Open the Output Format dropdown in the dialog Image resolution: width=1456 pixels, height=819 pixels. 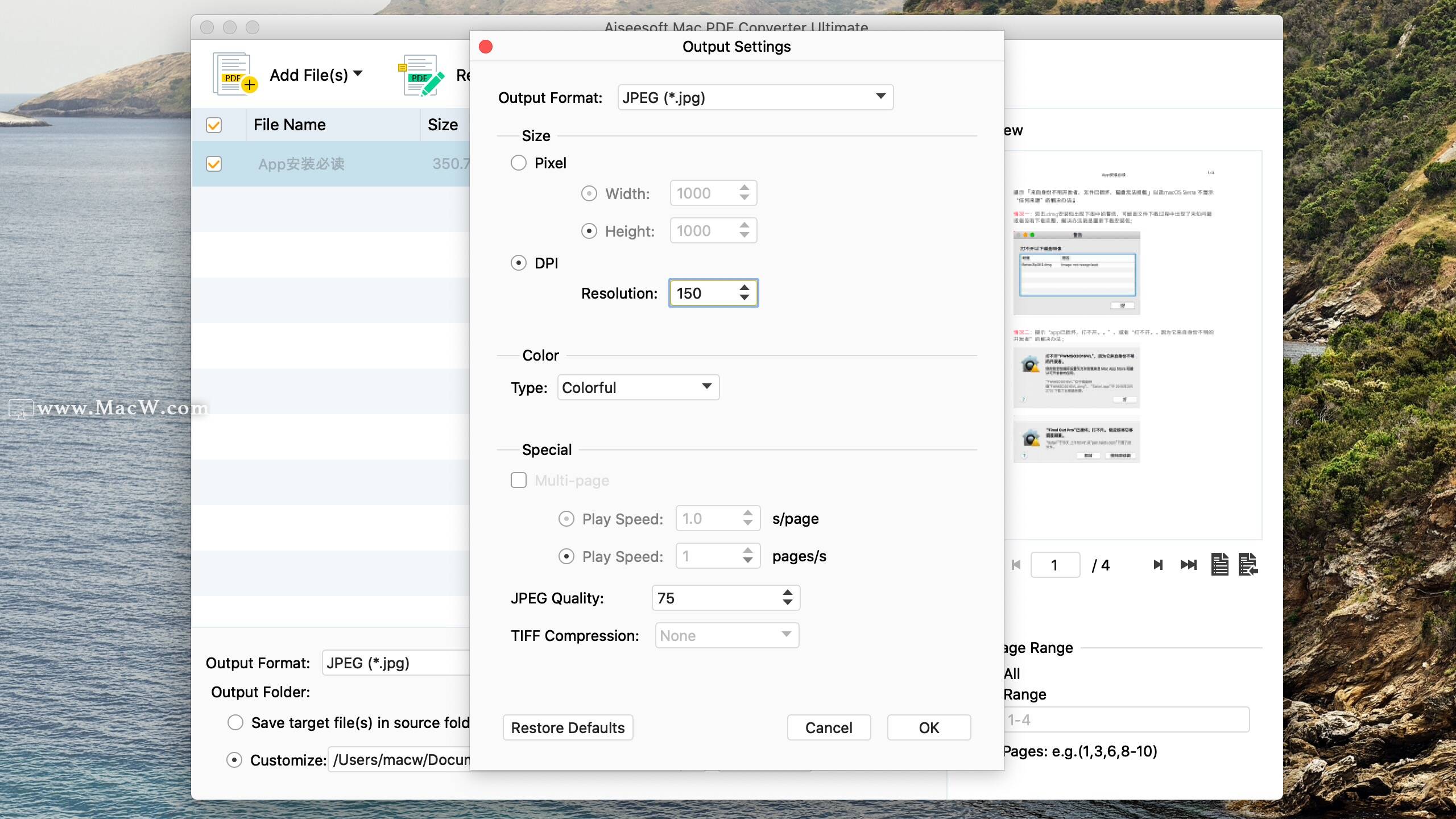coord(755,97)
